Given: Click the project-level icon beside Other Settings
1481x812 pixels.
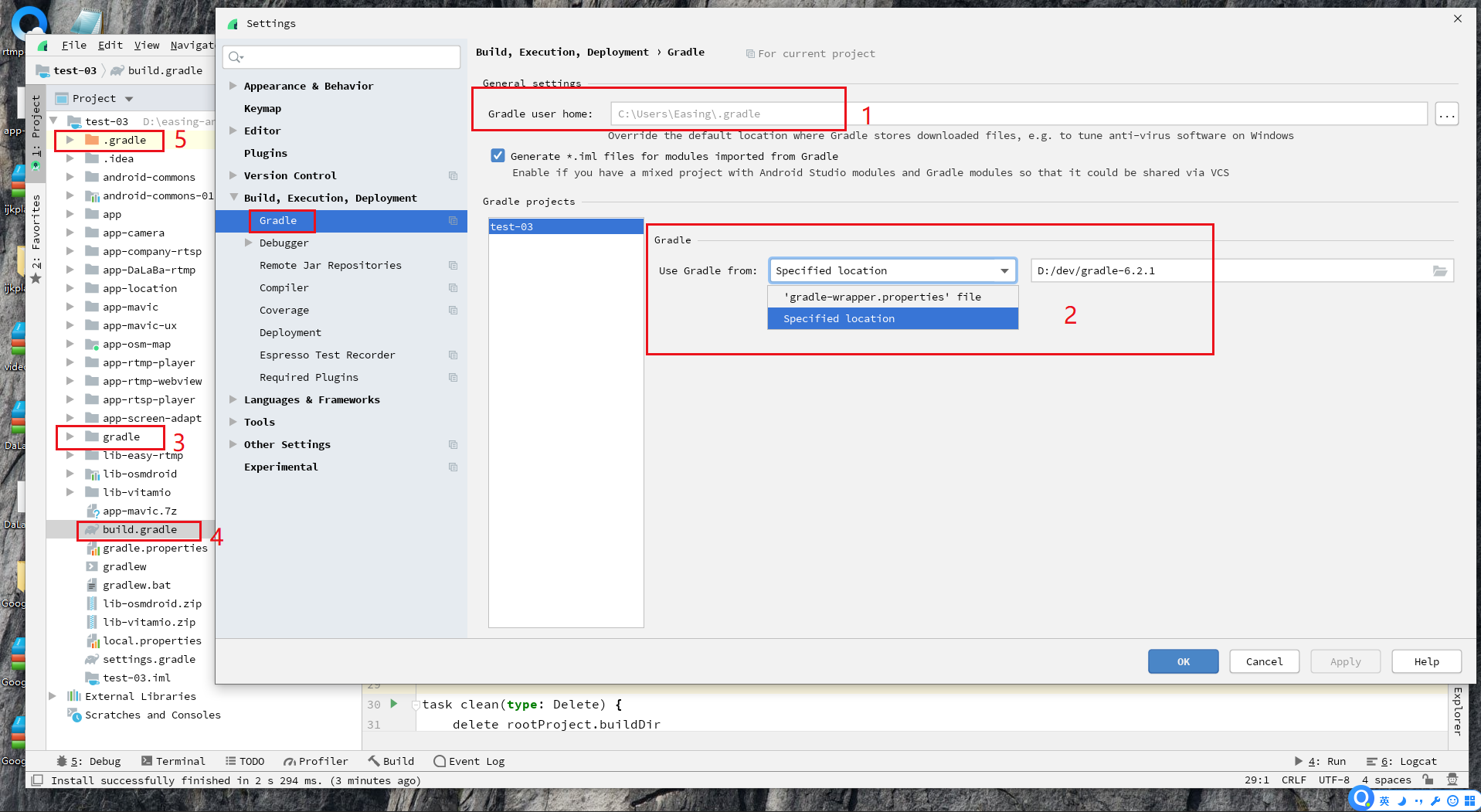Looking at the screenshot, I should coord(453,445).
